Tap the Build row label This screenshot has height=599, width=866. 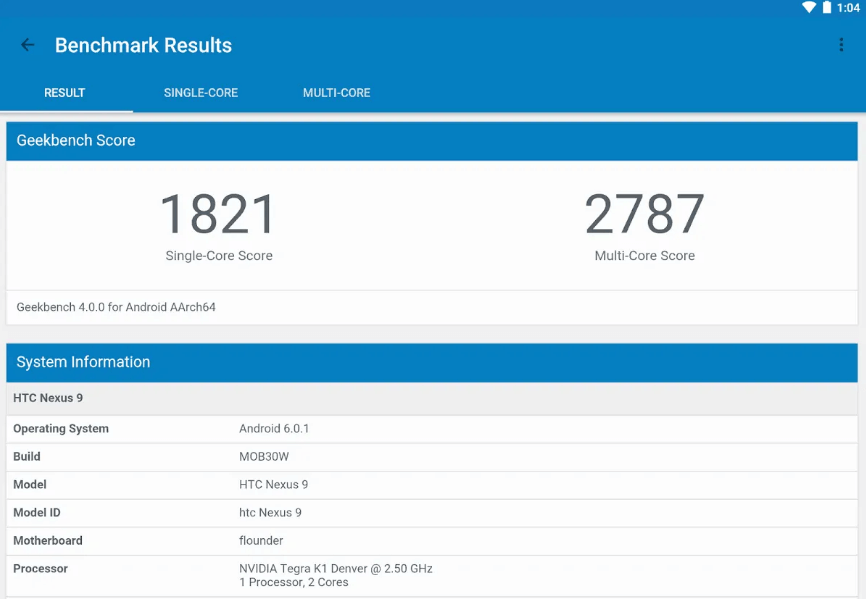[x=27, y=457]
